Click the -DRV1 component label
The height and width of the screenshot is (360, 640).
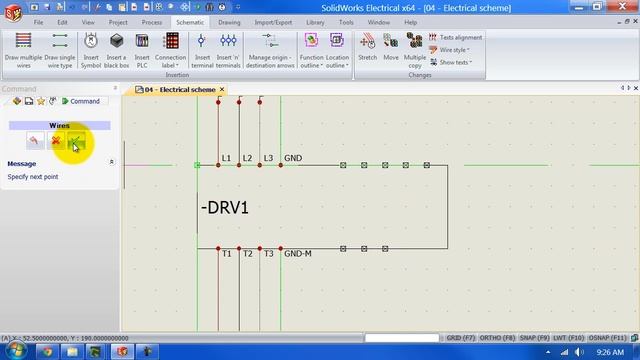pos(224,208)
